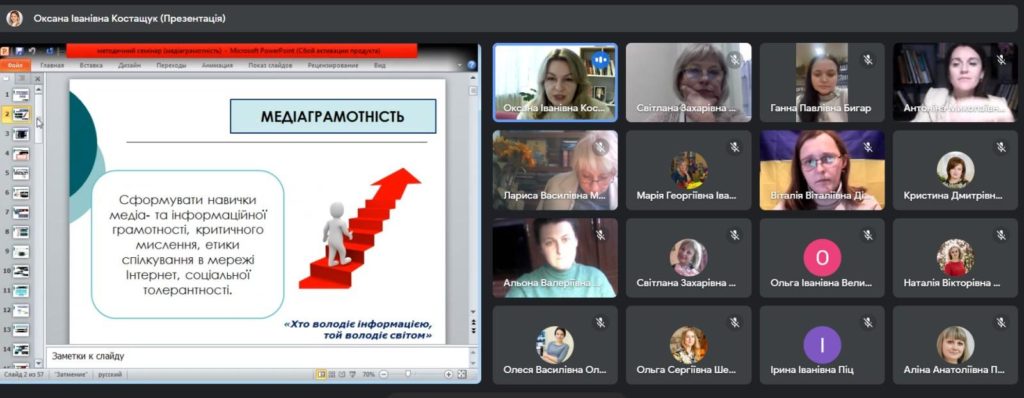Open the Файл tab in PowerPoint
Viewport: 1024px width, 398px height.
(x=15, y=65)
